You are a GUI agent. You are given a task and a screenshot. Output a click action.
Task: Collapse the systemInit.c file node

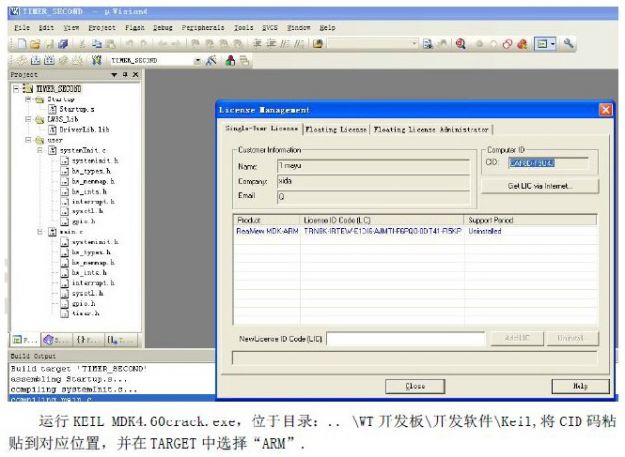point(40,150)
